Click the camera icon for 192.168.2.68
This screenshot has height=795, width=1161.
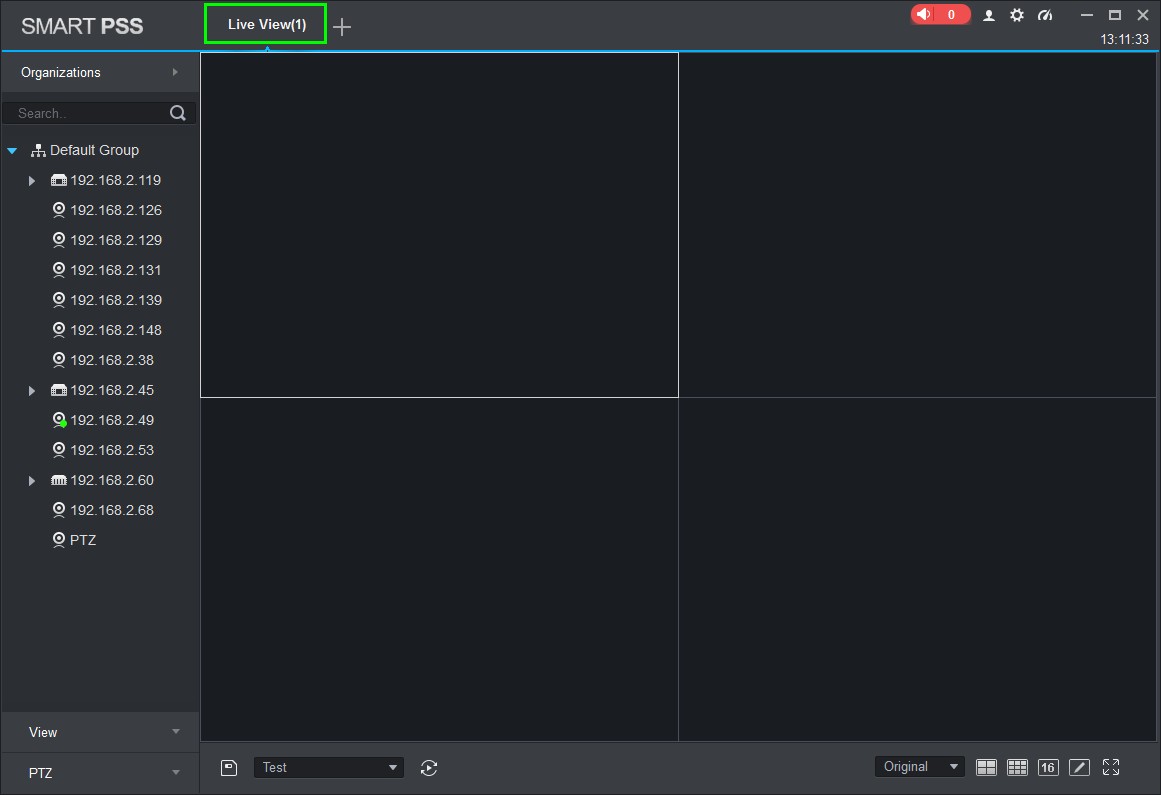(x=59, y=510)
